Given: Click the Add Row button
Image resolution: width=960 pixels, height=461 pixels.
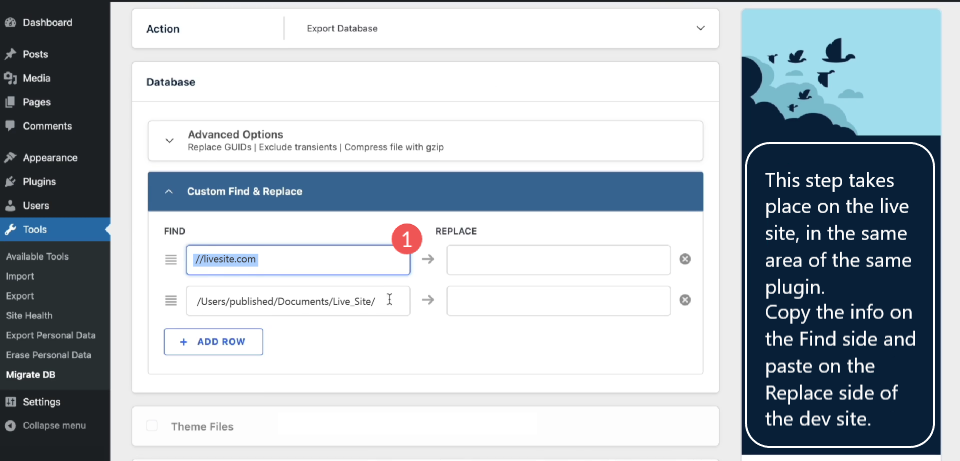Looking at the screenshot, I should coord(213,342).
